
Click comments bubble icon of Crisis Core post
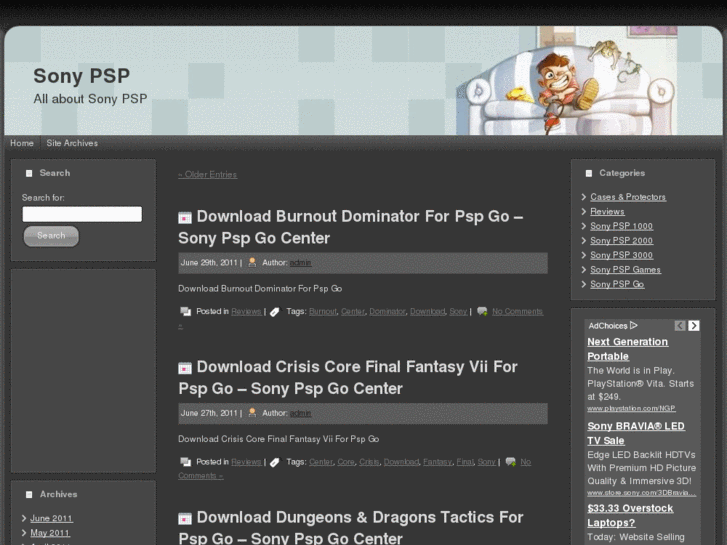click(510, 462)
